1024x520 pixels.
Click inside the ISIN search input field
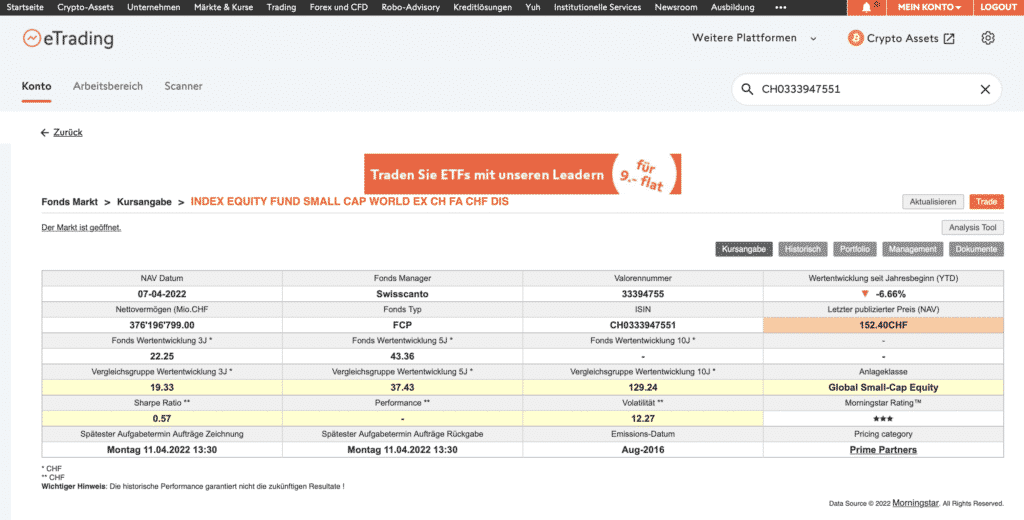click(860, 90)
